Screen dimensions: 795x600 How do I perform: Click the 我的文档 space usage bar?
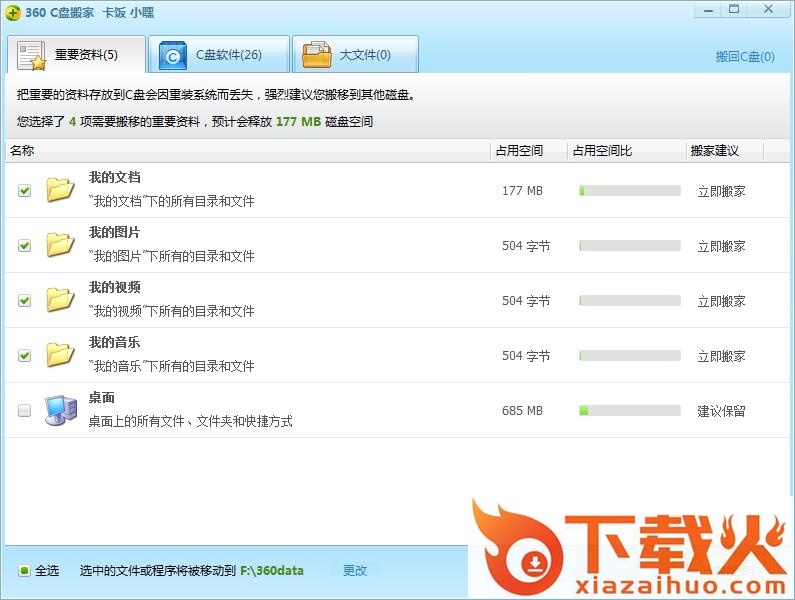click(x=629, y=191)
